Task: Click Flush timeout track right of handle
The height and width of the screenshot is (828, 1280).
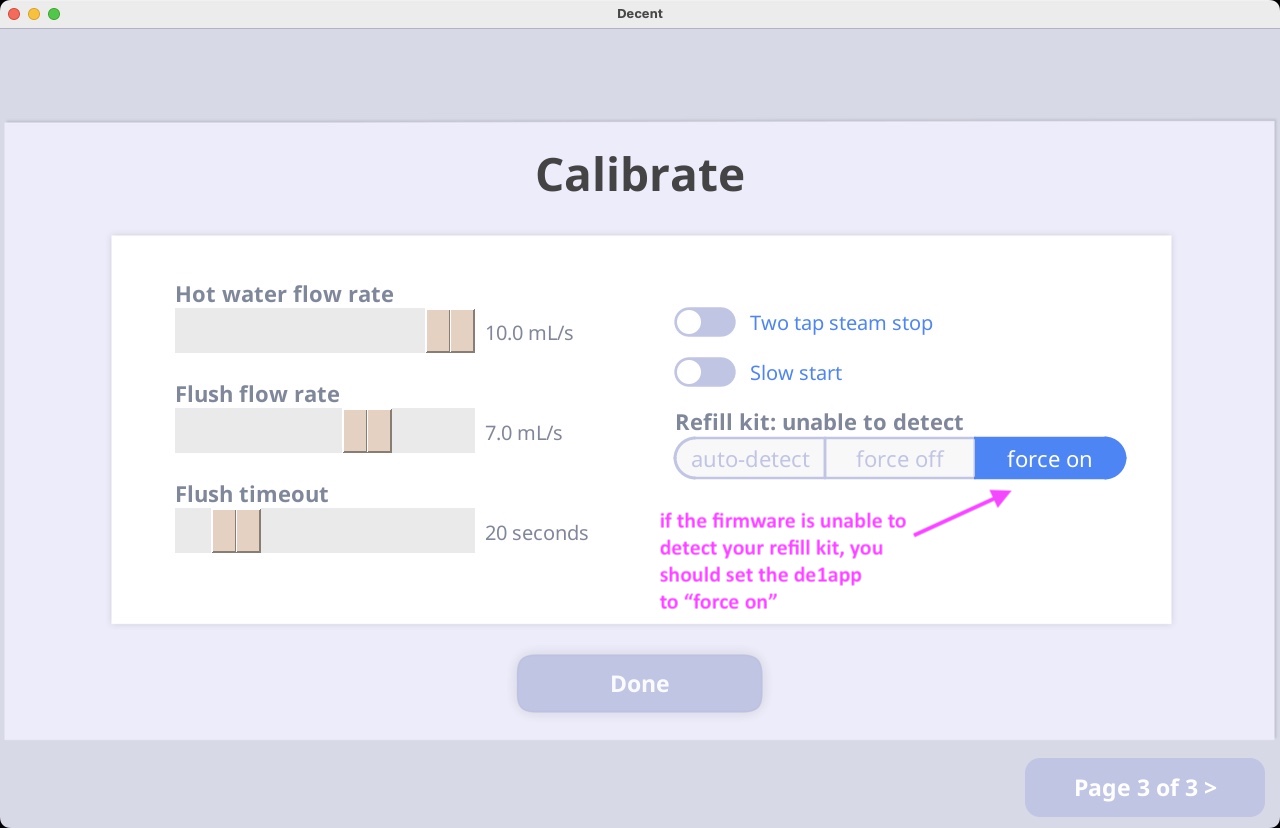Action: pos(367,531)
